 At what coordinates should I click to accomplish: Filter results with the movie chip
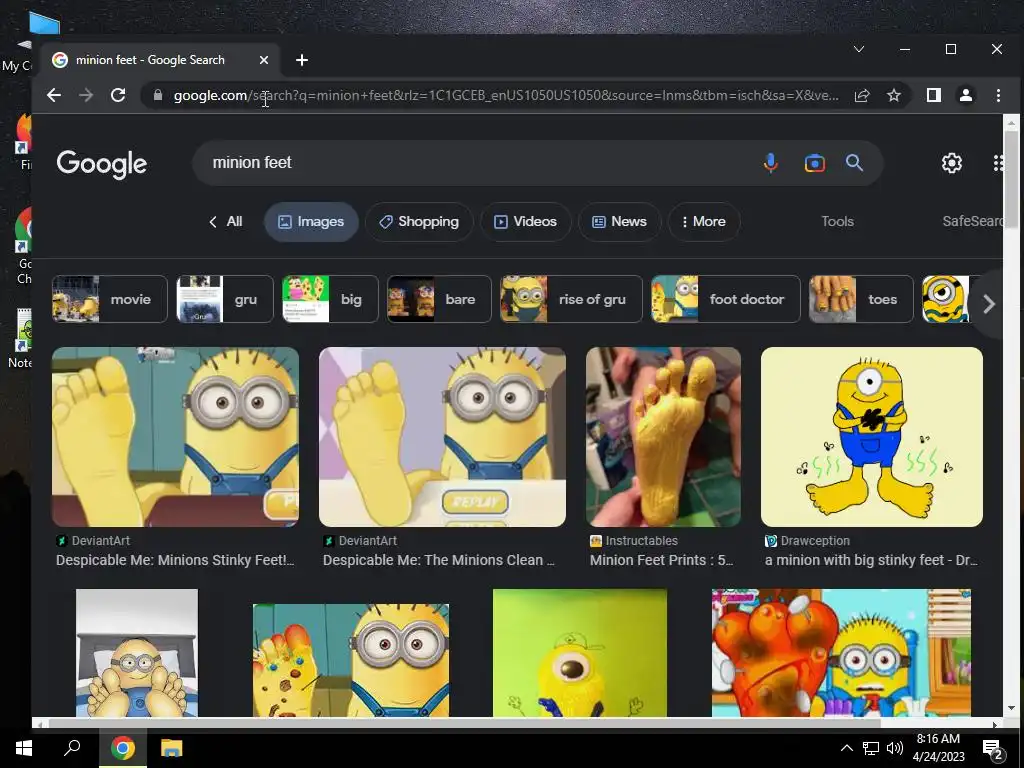click(x=110, y=299)
